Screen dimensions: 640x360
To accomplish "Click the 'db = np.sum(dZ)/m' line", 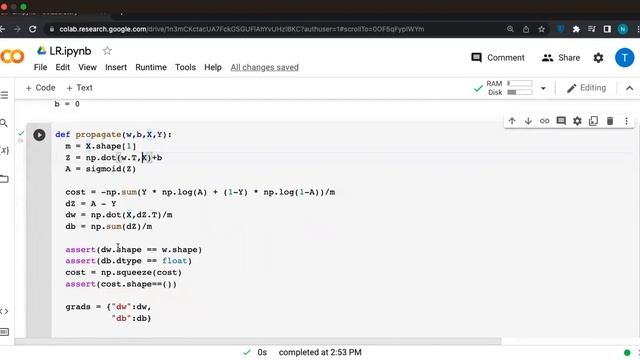I will [x=109, y=227].
